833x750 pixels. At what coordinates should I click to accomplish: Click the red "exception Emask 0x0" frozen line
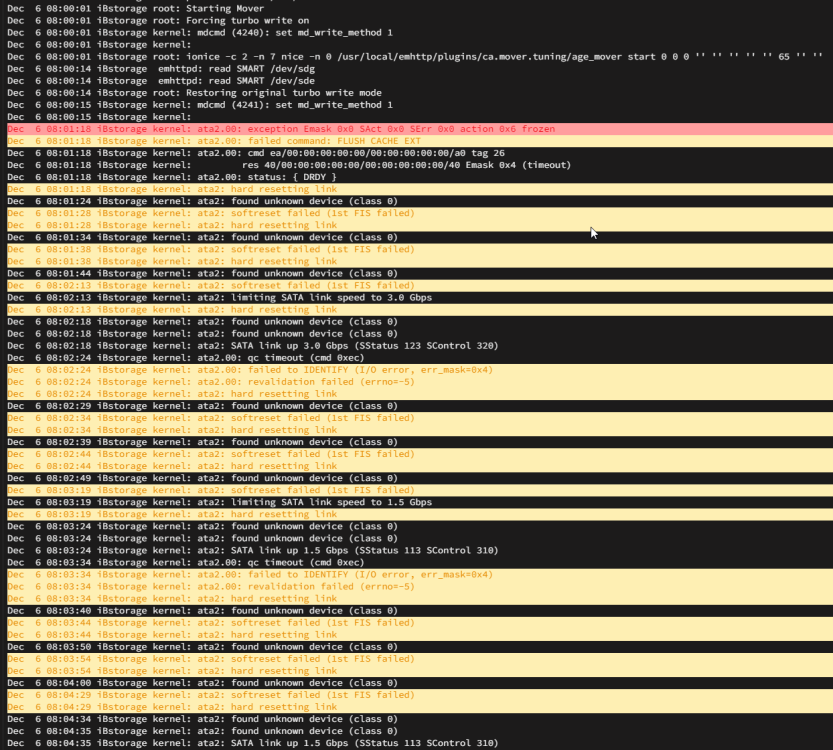coord(420,129)
